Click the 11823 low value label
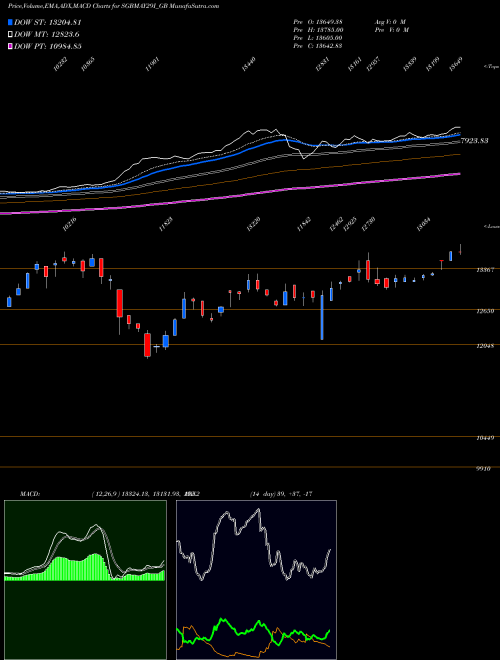This screenshot has width=500, height=660. (x=166, y=225)
